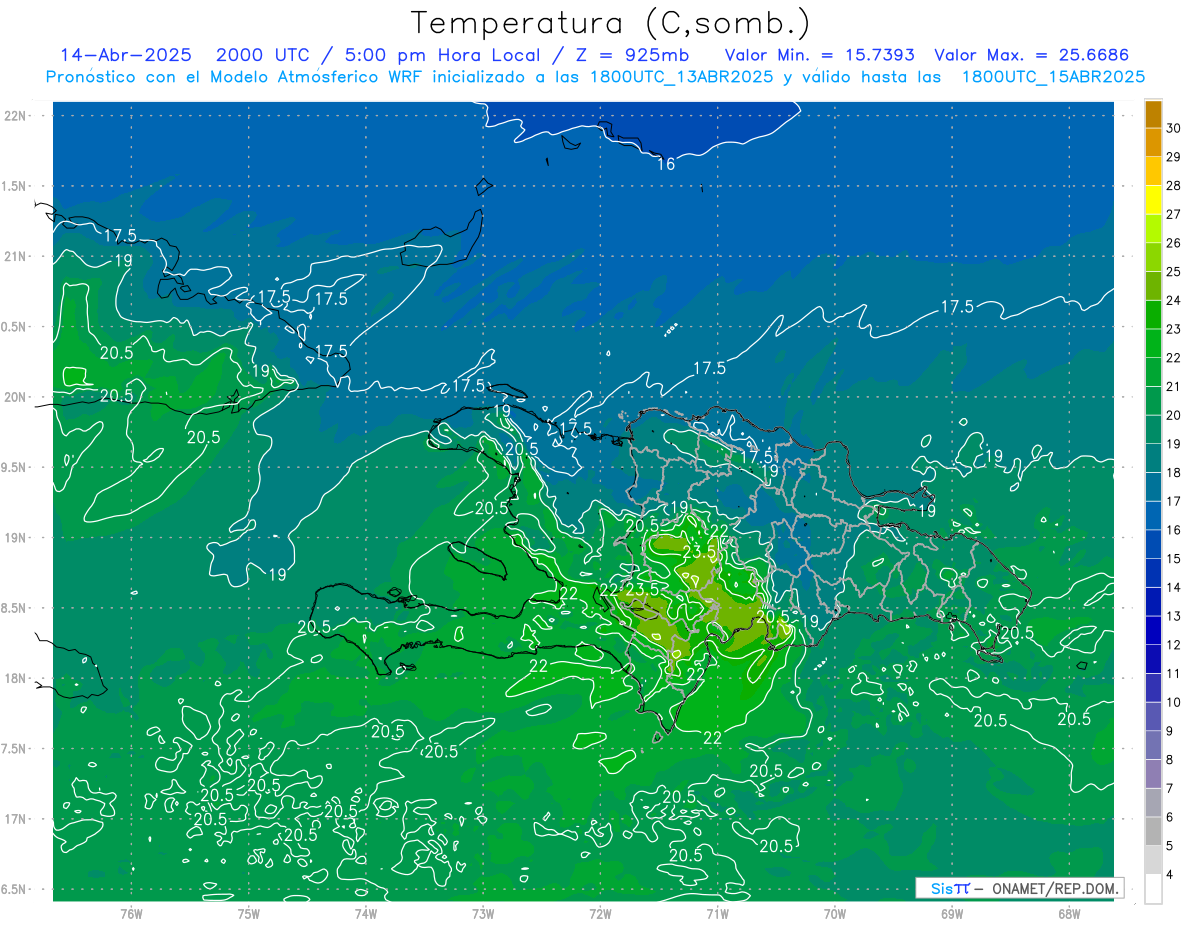Pick the green swatch between 22 and 23
The image size is (1200, 927).
1154,343
